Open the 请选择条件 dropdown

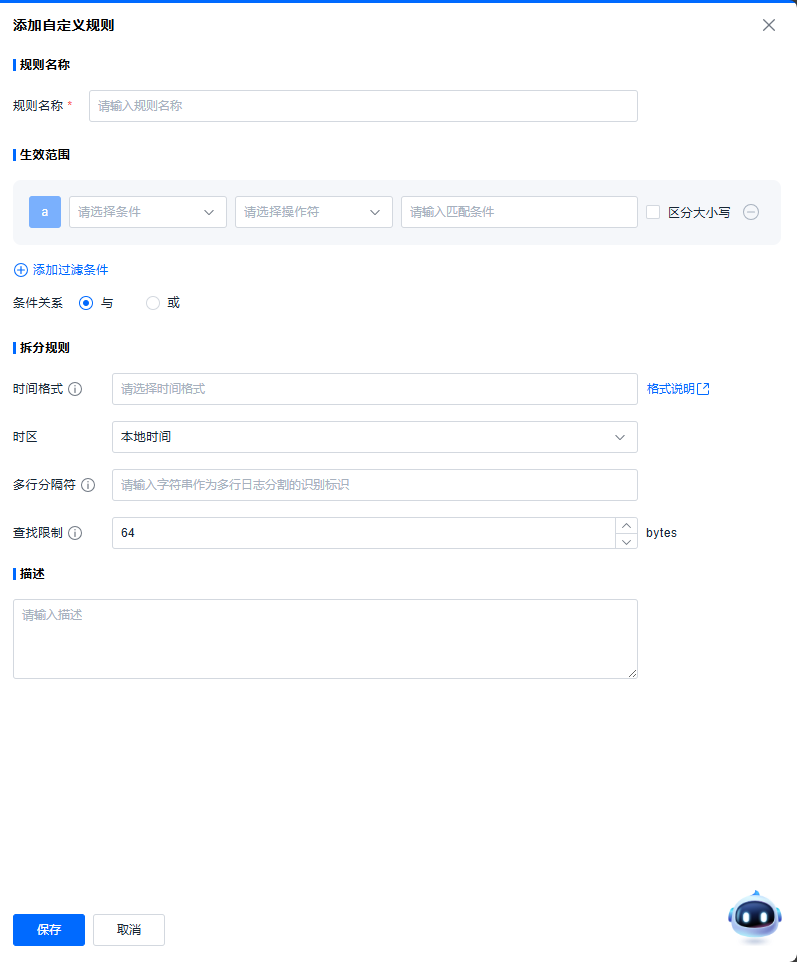coord(148,212)
